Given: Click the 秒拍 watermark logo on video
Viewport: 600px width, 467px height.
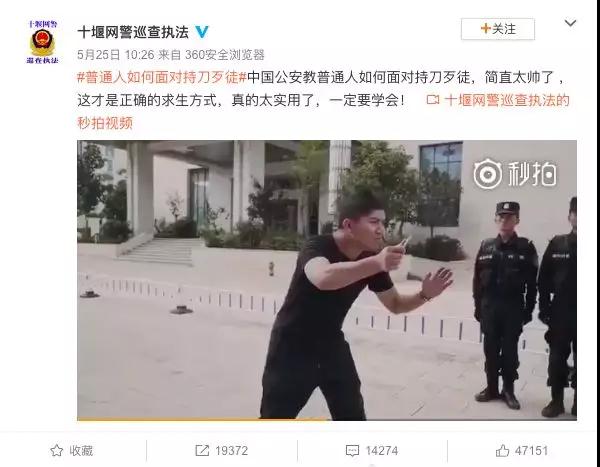Looking at the screenshot, I should click(x=515, y=175).
